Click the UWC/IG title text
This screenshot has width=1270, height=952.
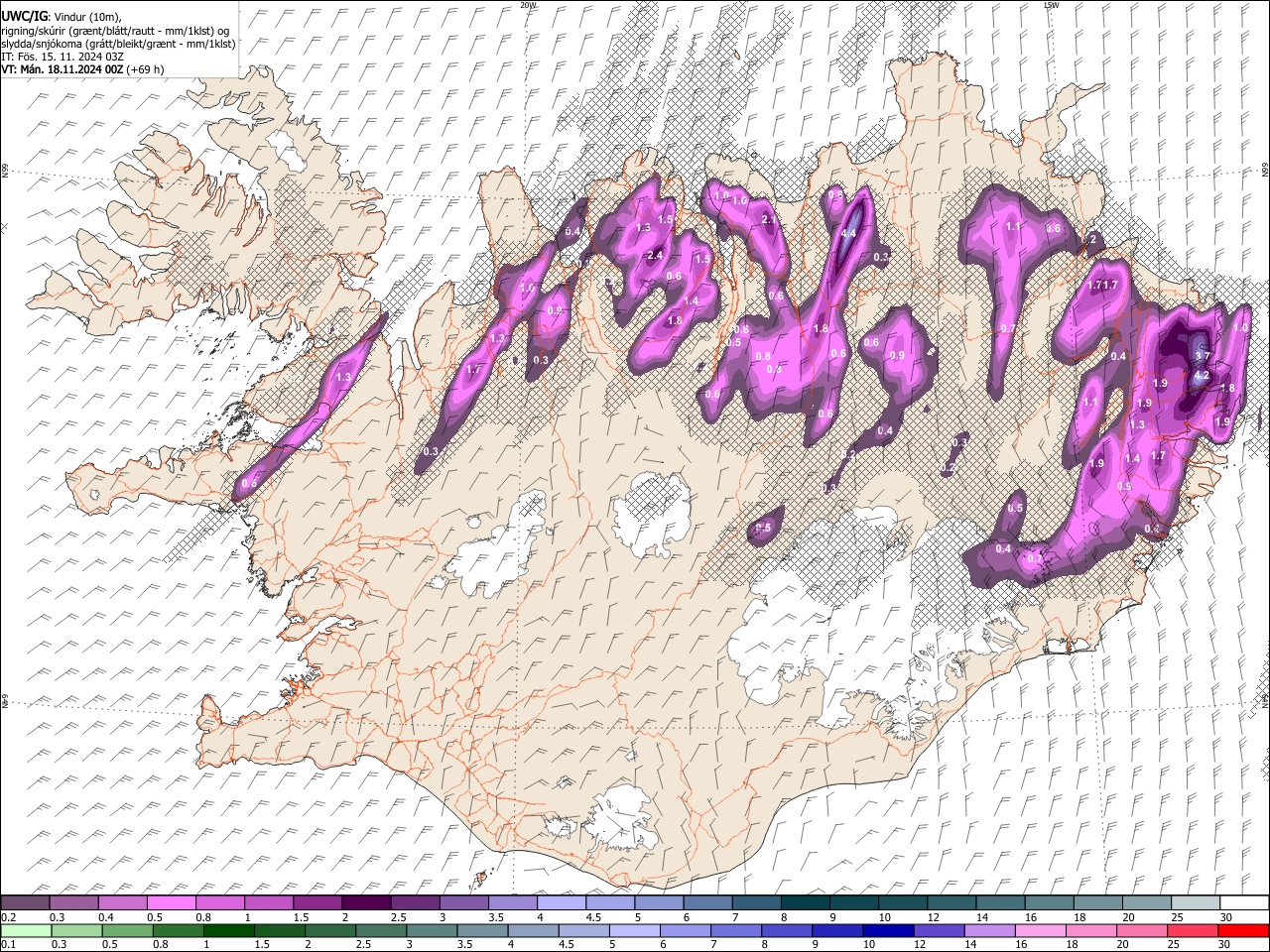pyautogui.click(x=24, y=16)
